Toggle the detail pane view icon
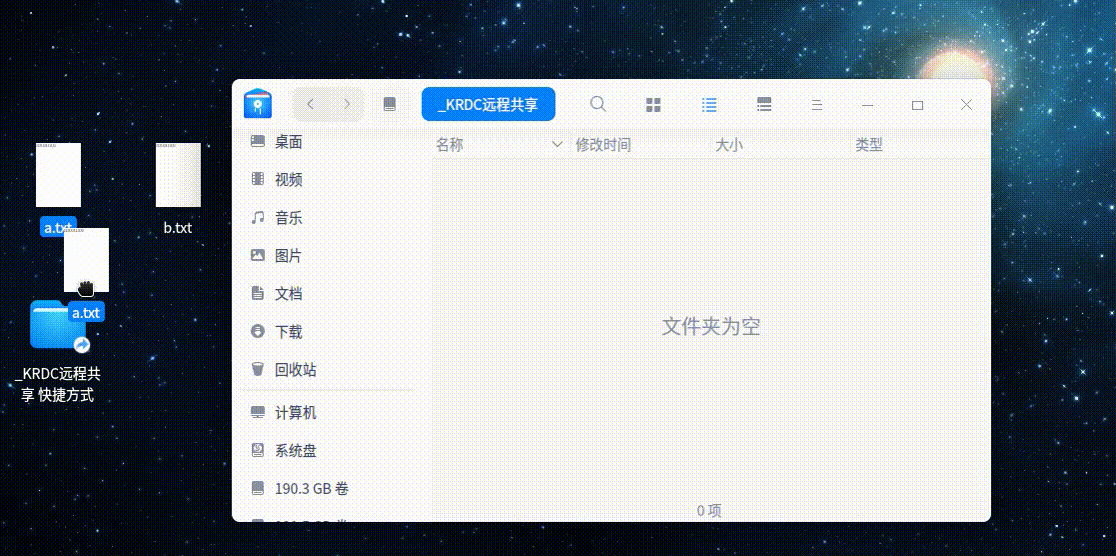This screenshot has width=1116, height=556. tap(764, 105)
